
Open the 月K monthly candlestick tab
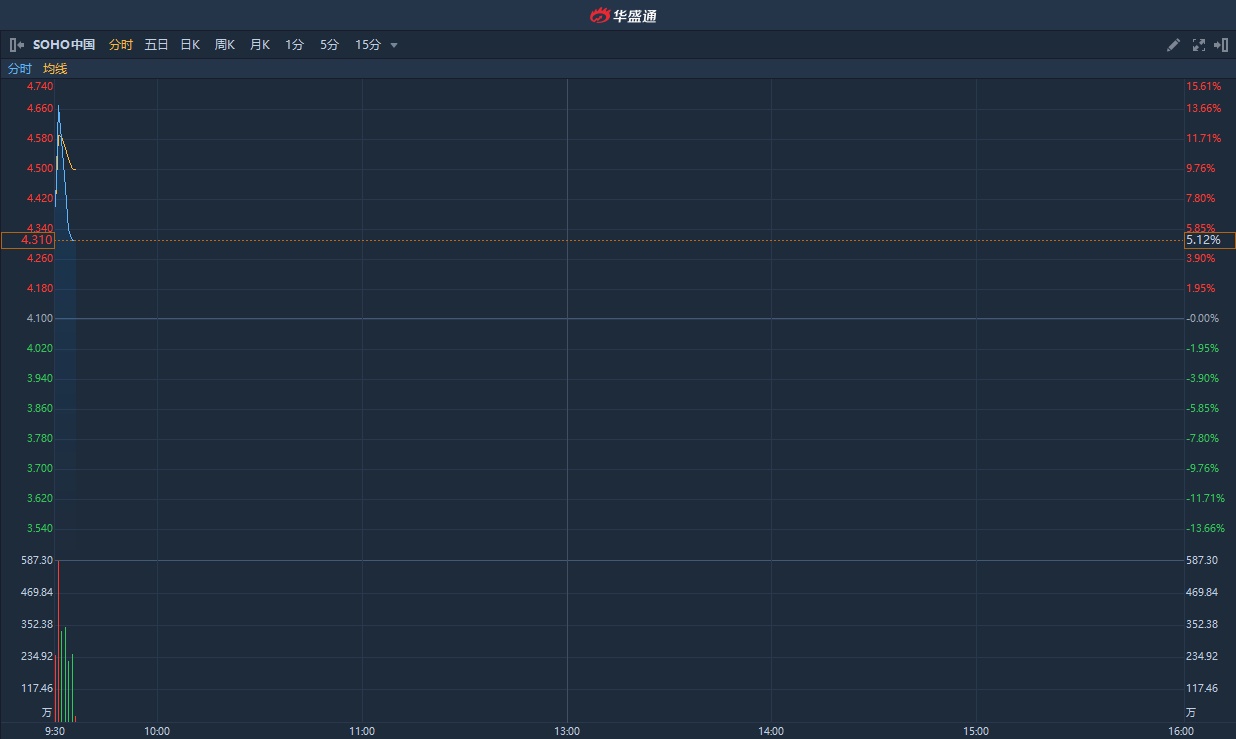pyautogui.click(x=260, y=45)
